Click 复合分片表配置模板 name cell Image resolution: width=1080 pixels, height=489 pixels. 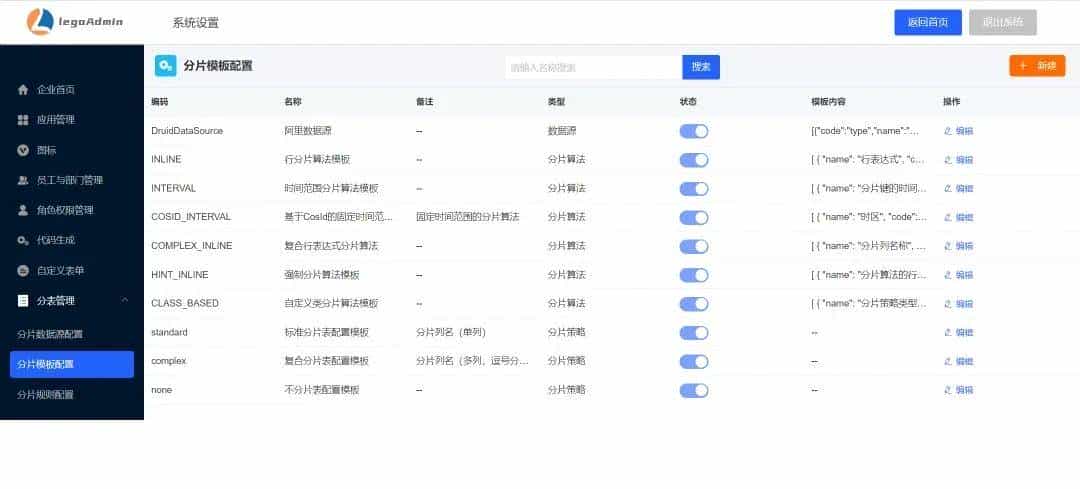coord(326,362)
